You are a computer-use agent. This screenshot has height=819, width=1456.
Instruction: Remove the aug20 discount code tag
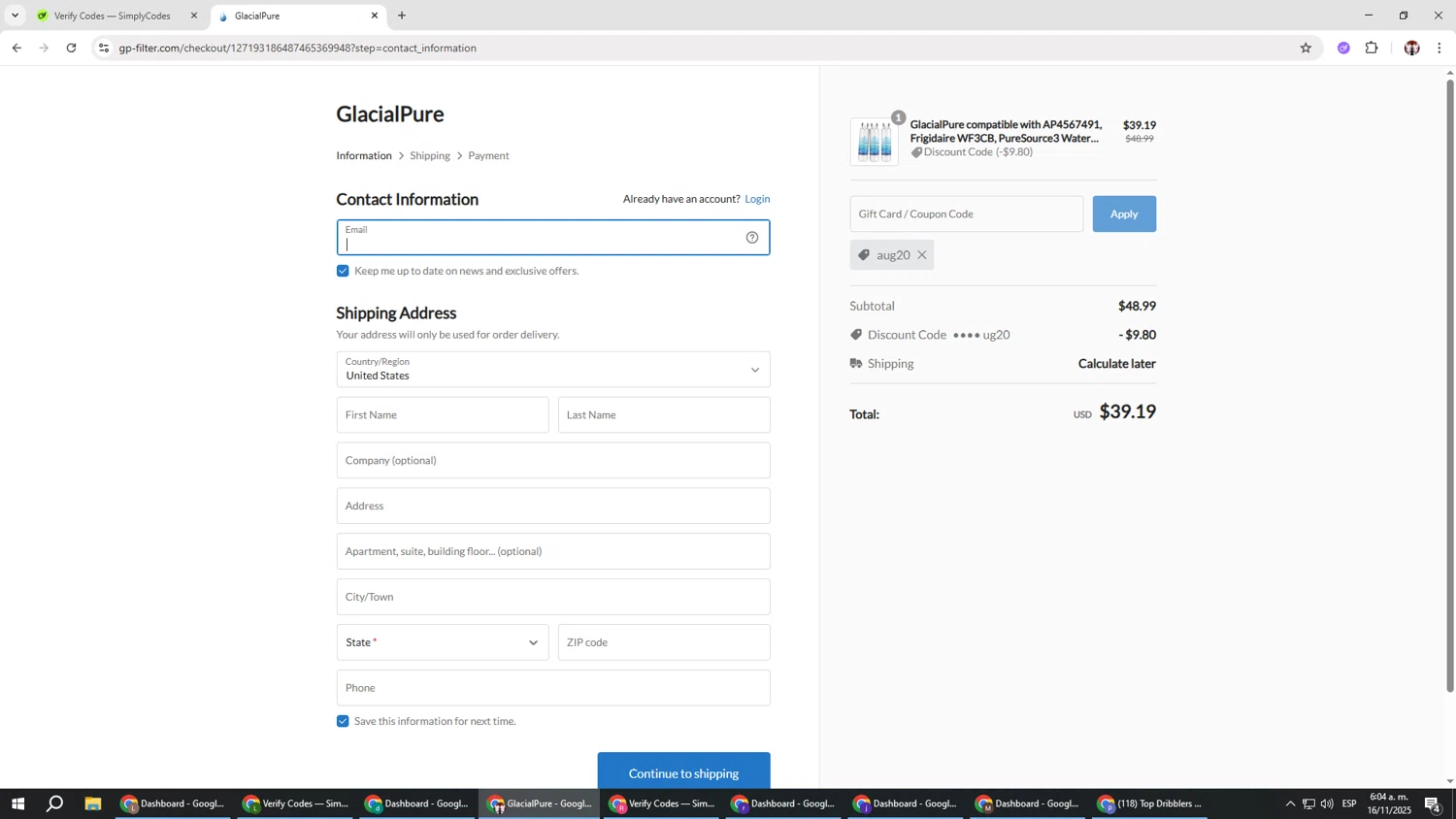(x=922, y=255)
